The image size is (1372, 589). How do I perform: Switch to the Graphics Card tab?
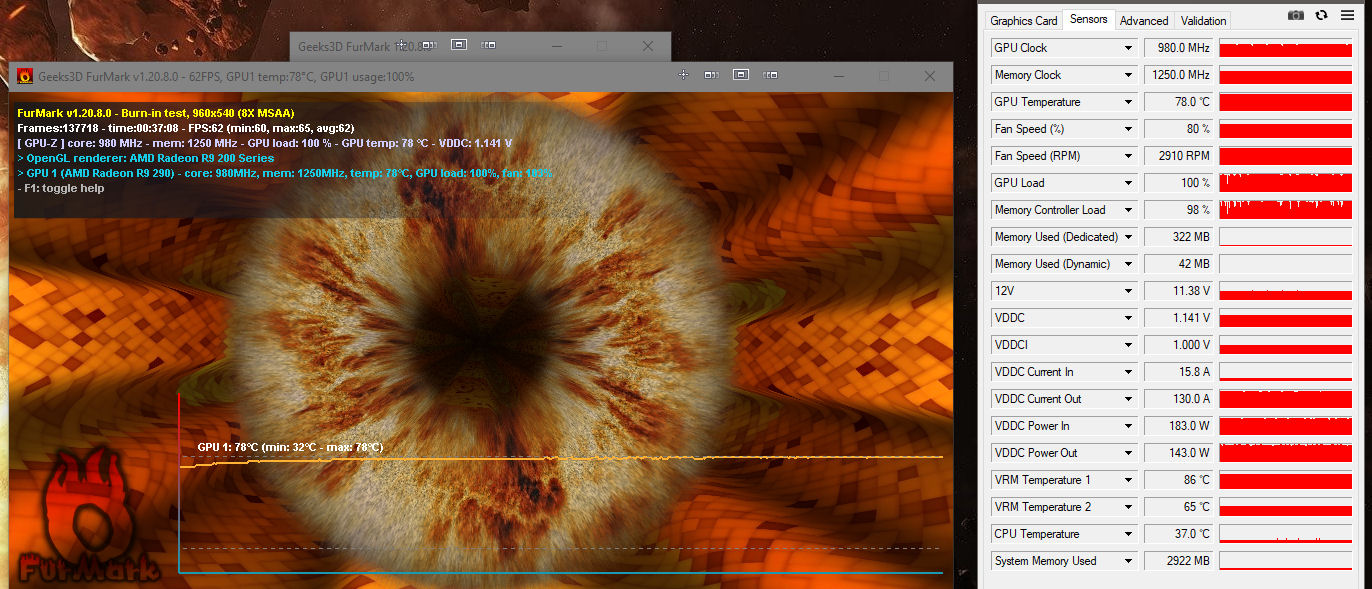click(1024, 21)
